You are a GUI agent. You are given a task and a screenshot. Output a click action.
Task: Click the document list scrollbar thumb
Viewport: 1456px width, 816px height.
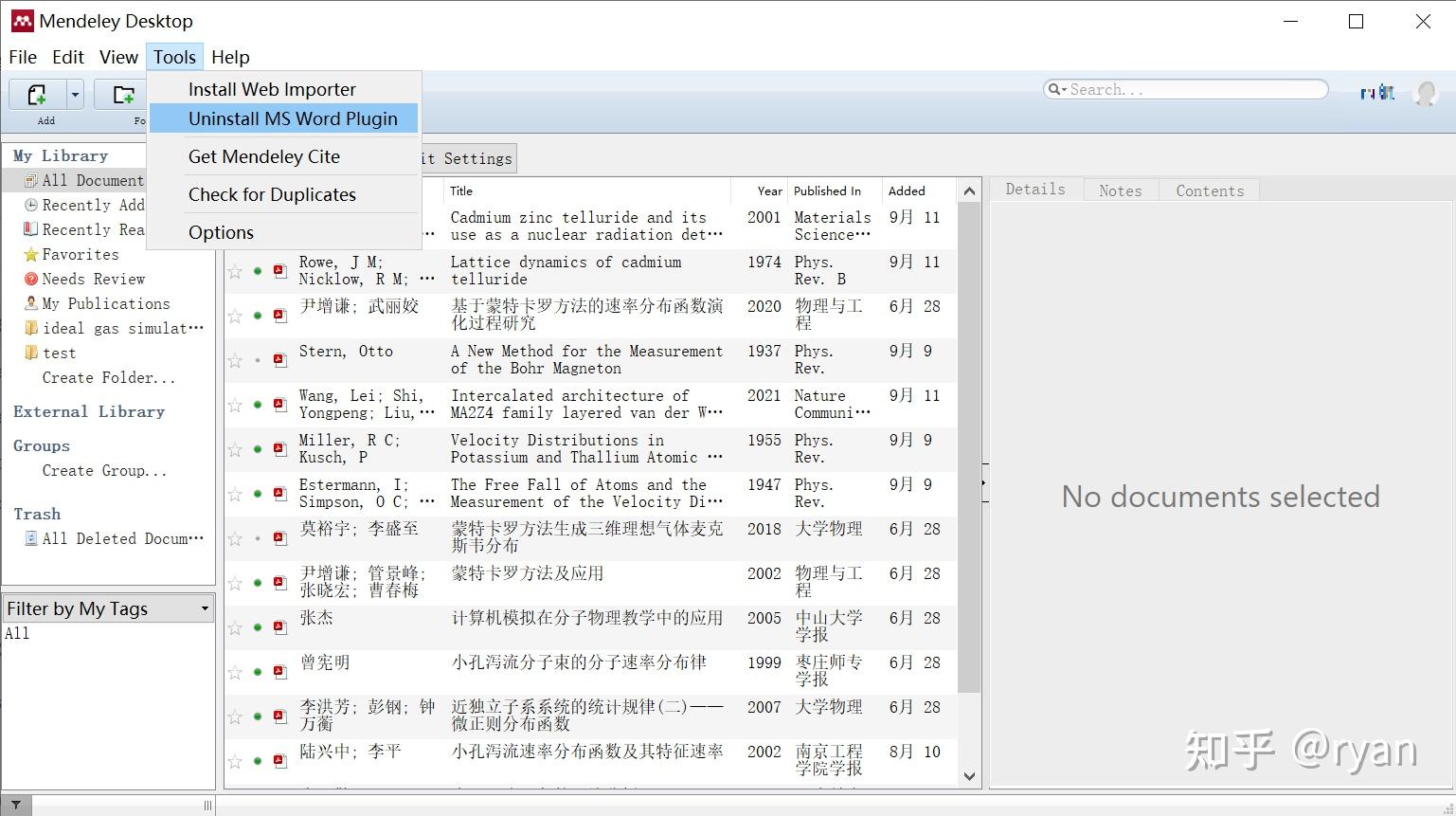click(969, 447)
